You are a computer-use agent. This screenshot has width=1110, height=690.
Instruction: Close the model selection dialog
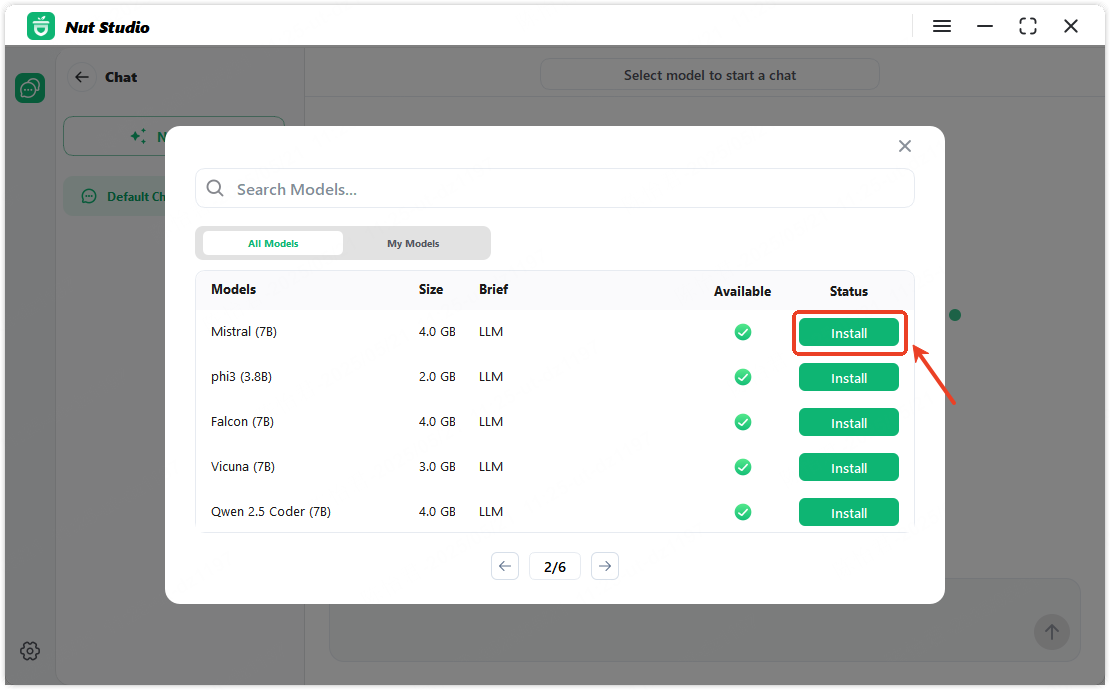coord(905,146)
